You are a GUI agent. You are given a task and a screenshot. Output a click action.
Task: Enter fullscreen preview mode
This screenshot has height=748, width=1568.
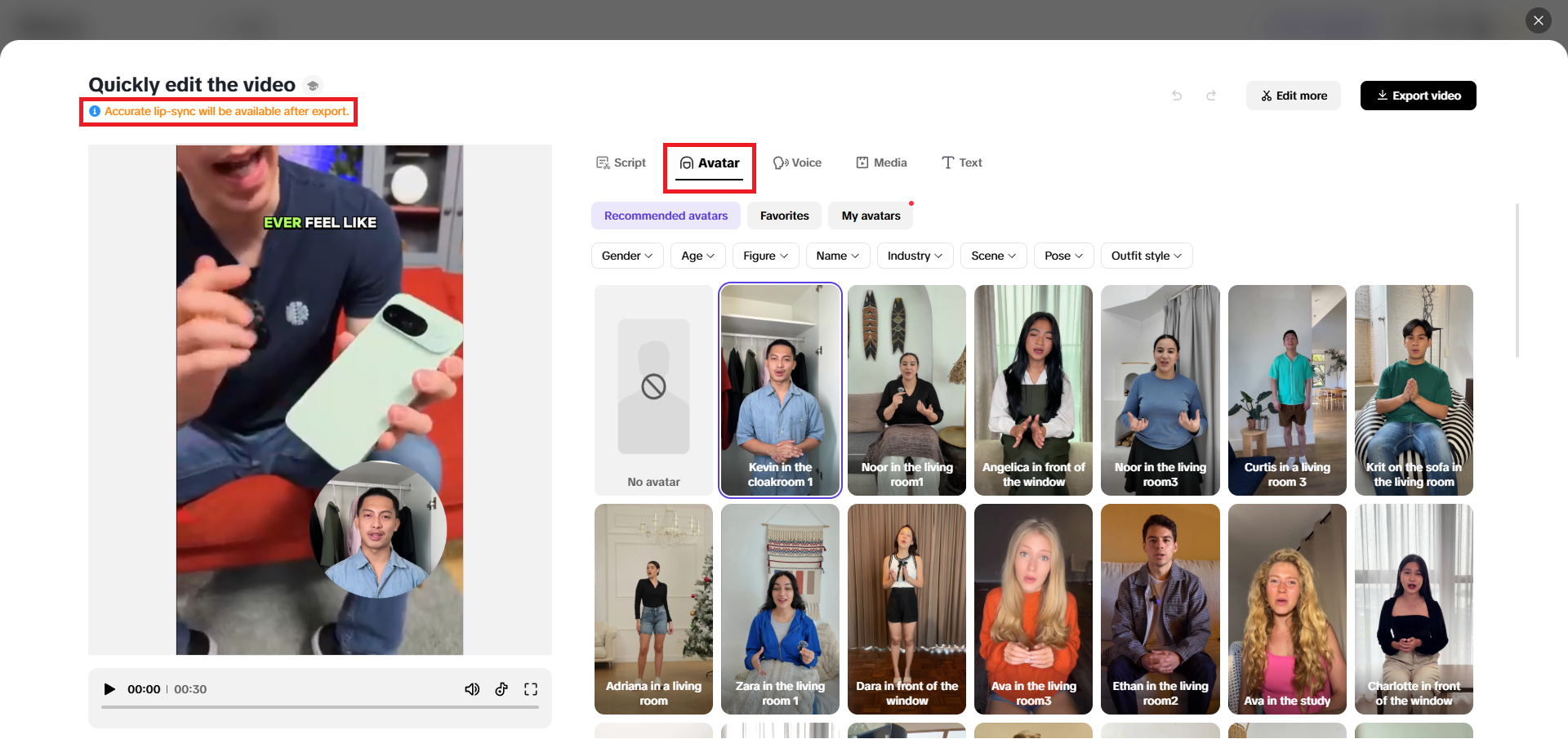pyautogui.click(x=531, y=689)
